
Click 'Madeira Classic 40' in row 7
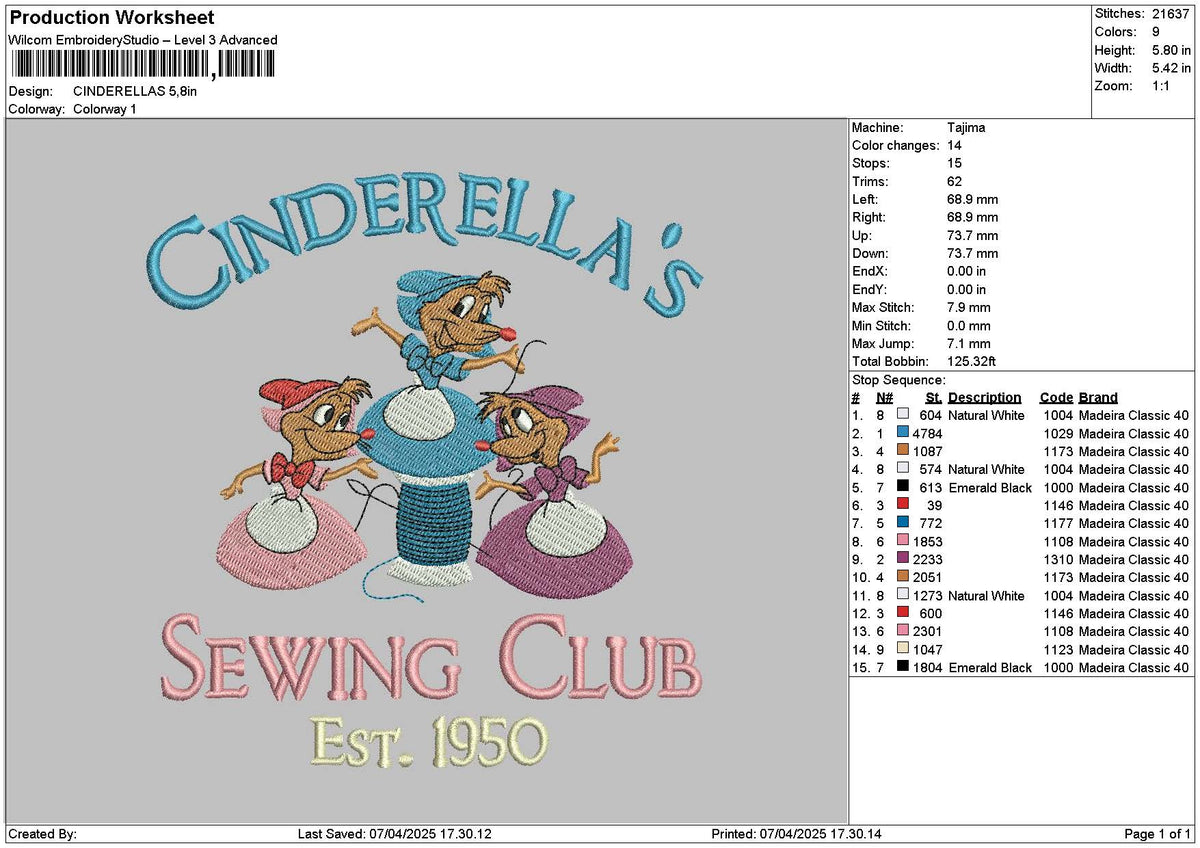tap(1134, 524)
